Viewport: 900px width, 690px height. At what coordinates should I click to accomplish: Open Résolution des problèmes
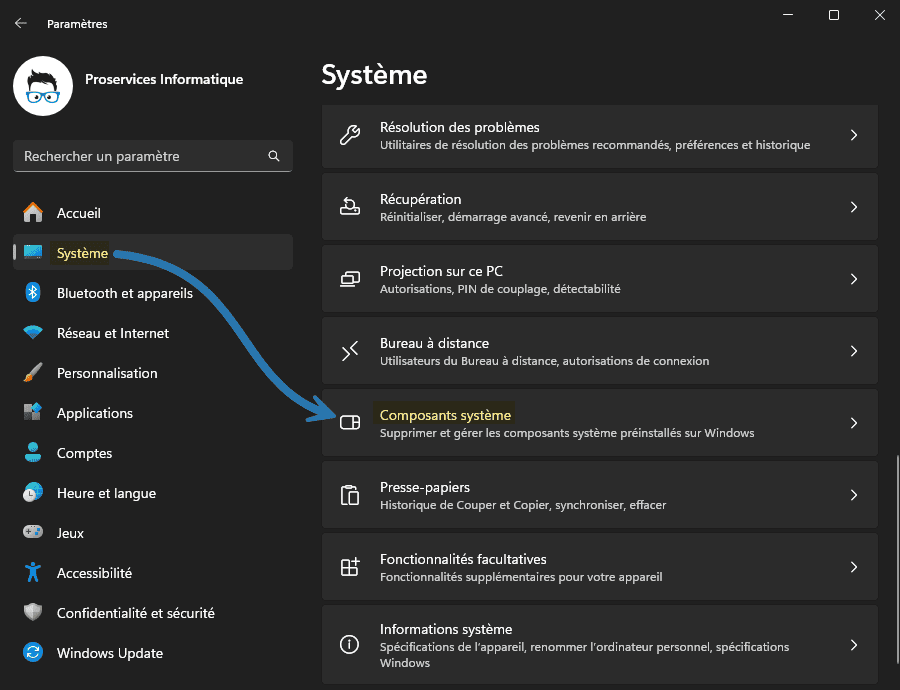coord(600,135)
